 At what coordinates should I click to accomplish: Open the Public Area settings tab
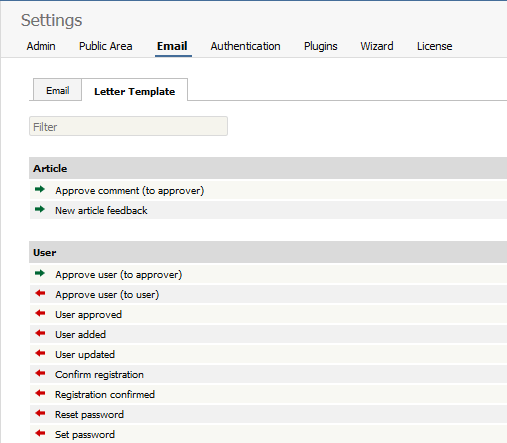(x=106, y=46)
